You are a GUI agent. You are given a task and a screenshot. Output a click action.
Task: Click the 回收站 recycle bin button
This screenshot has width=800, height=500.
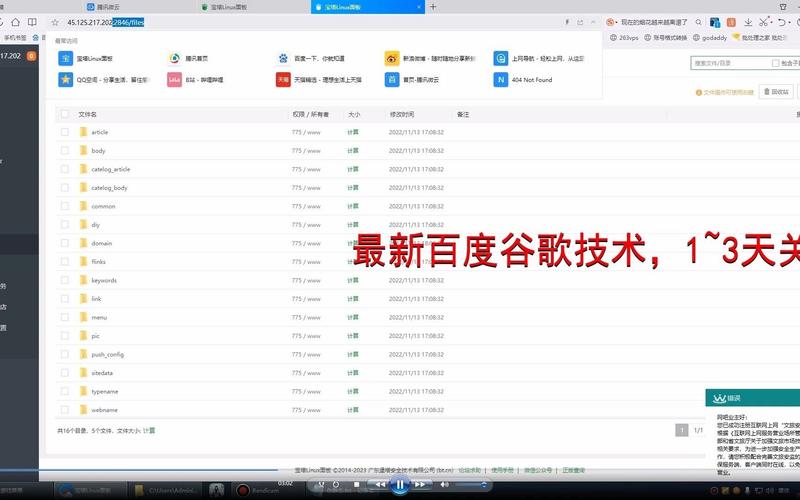(x=776, y=92)
